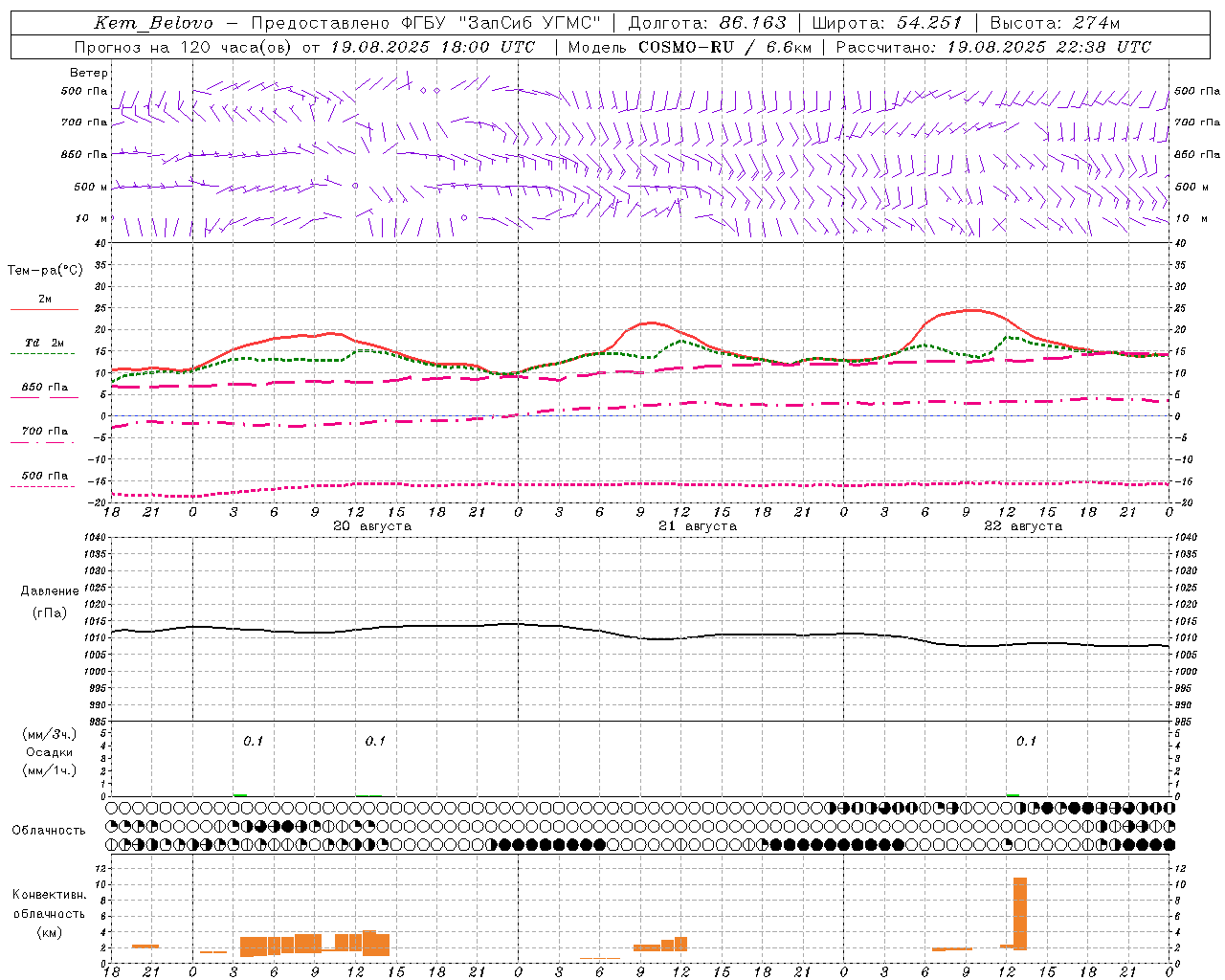
Task: Click the 20 августа date label
Action: (372, 526)
